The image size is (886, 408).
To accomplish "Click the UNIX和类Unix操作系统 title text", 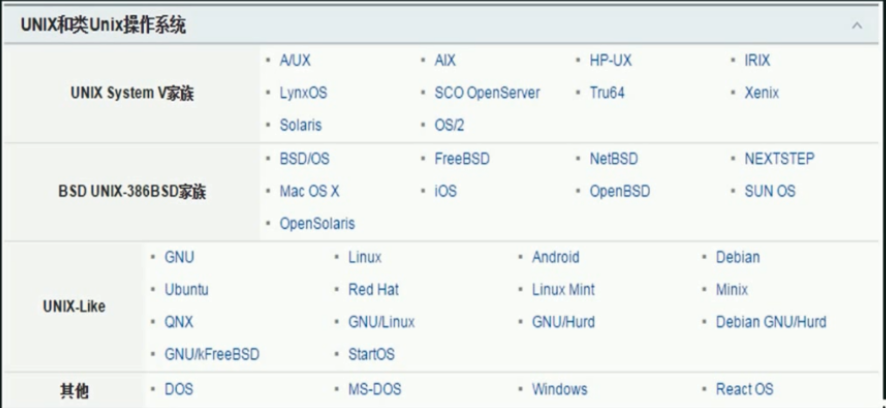I will tap(103, 25).
